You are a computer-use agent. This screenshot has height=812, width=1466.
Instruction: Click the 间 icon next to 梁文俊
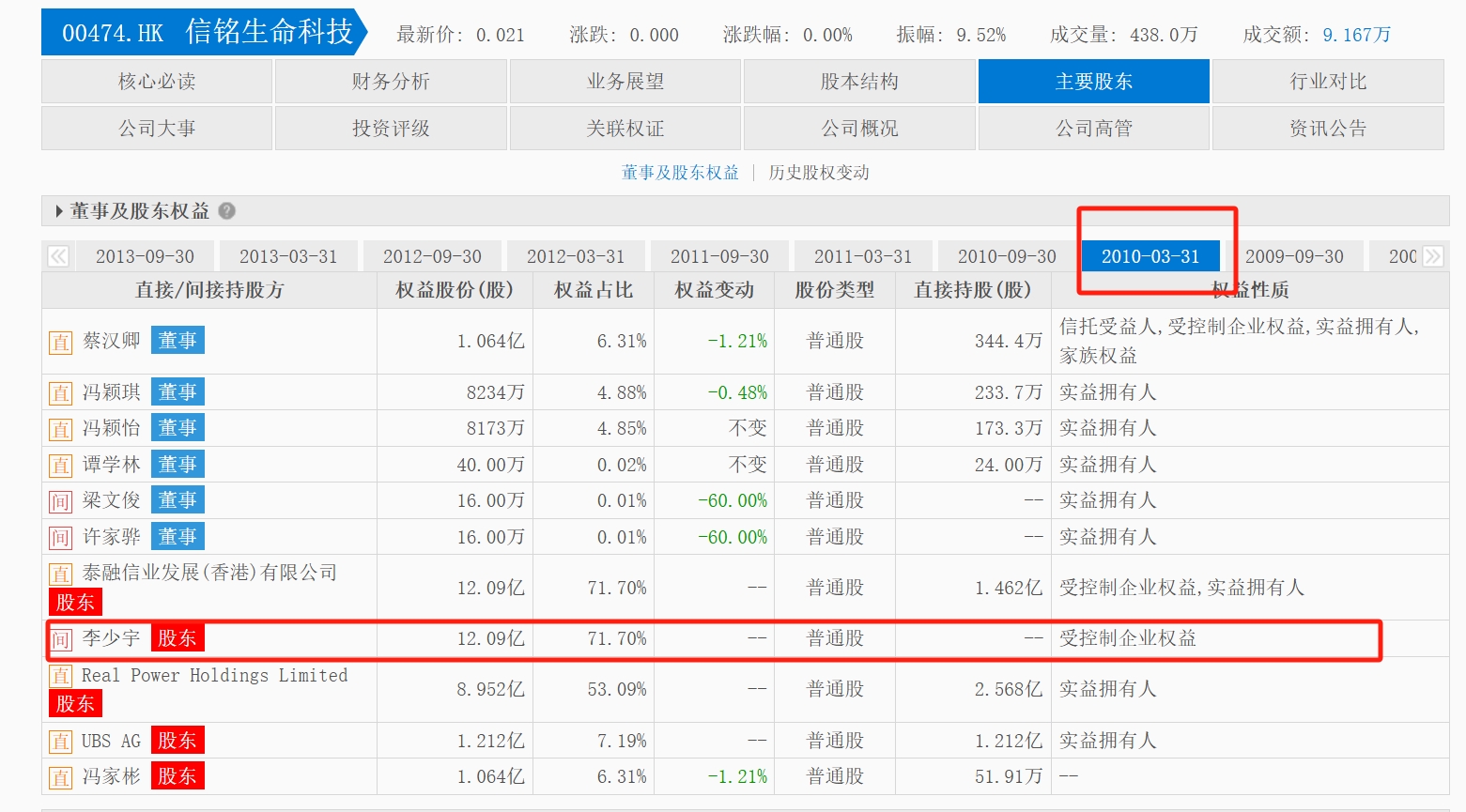[61, 501]
